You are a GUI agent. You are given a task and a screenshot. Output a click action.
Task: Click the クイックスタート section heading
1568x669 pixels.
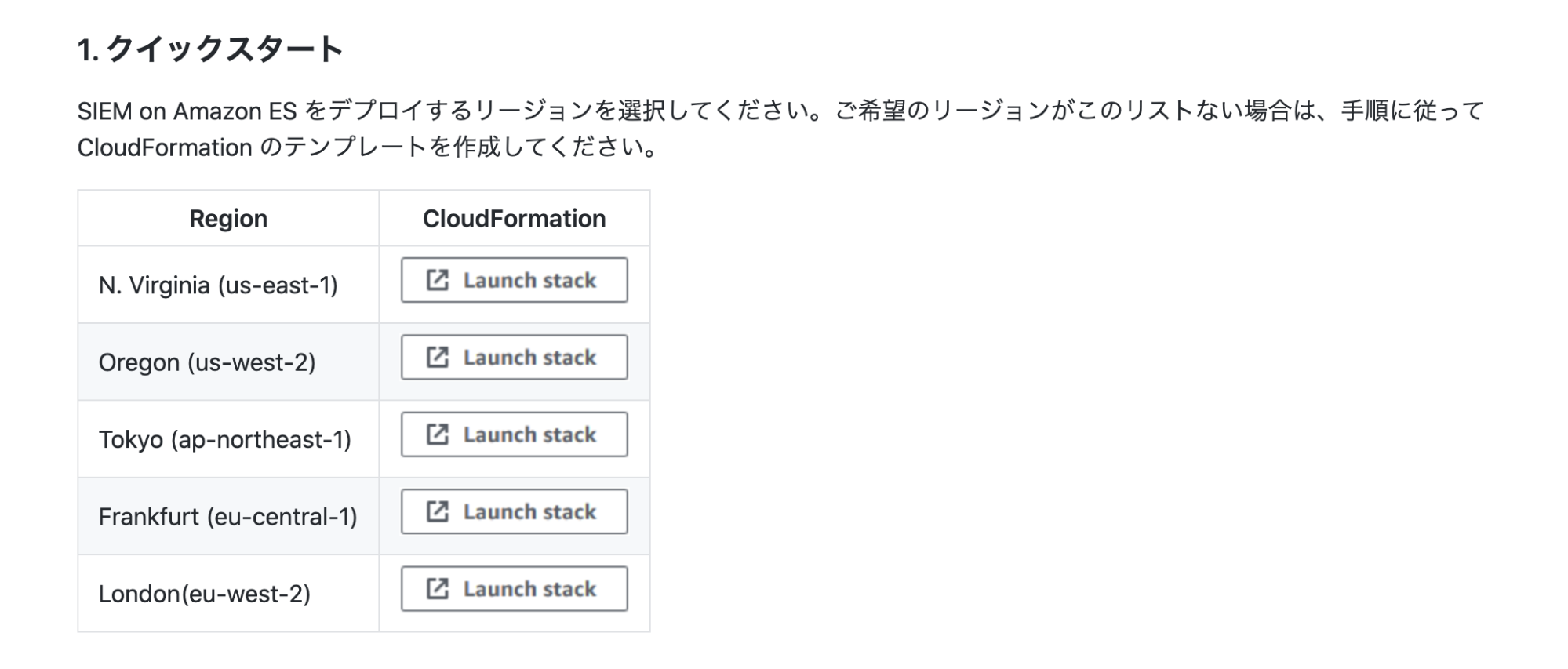[210, 49]
